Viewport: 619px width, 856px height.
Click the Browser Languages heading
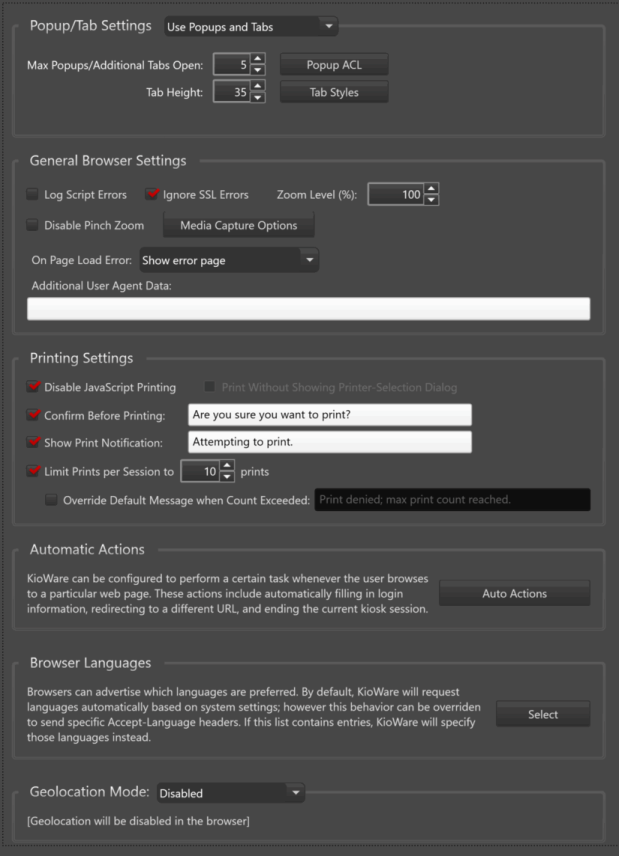coord(91,663)
